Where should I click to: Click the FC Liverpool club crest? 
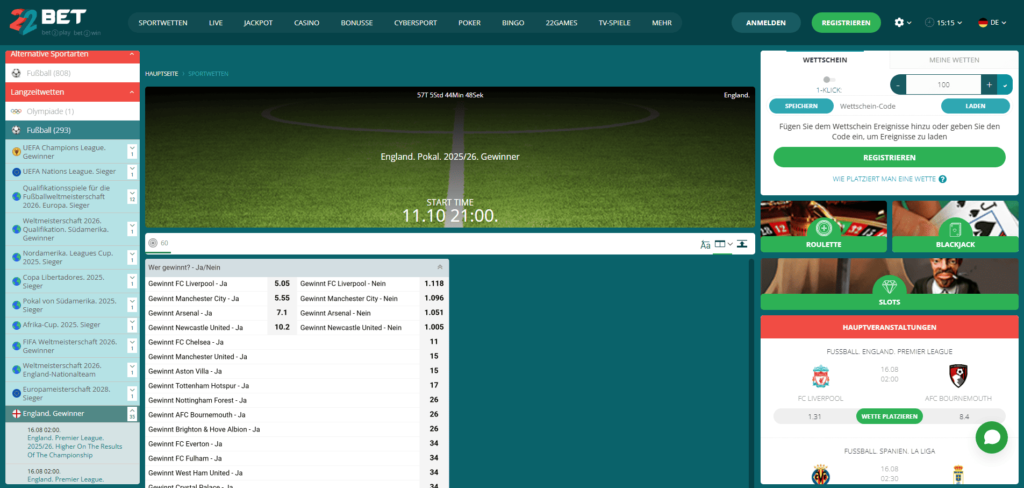point(820,376)
